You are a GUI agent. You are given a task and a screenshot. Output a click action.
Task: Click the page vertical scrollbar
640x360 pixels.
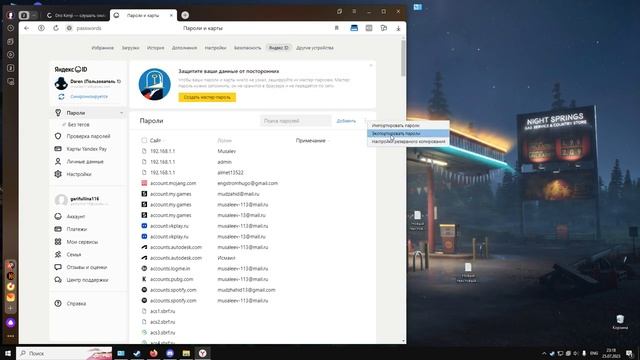coord(403,57)
